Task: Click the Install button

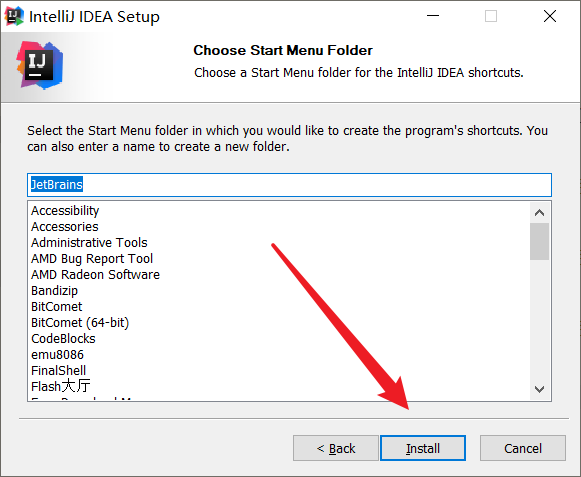Action: tap(423, 448)
